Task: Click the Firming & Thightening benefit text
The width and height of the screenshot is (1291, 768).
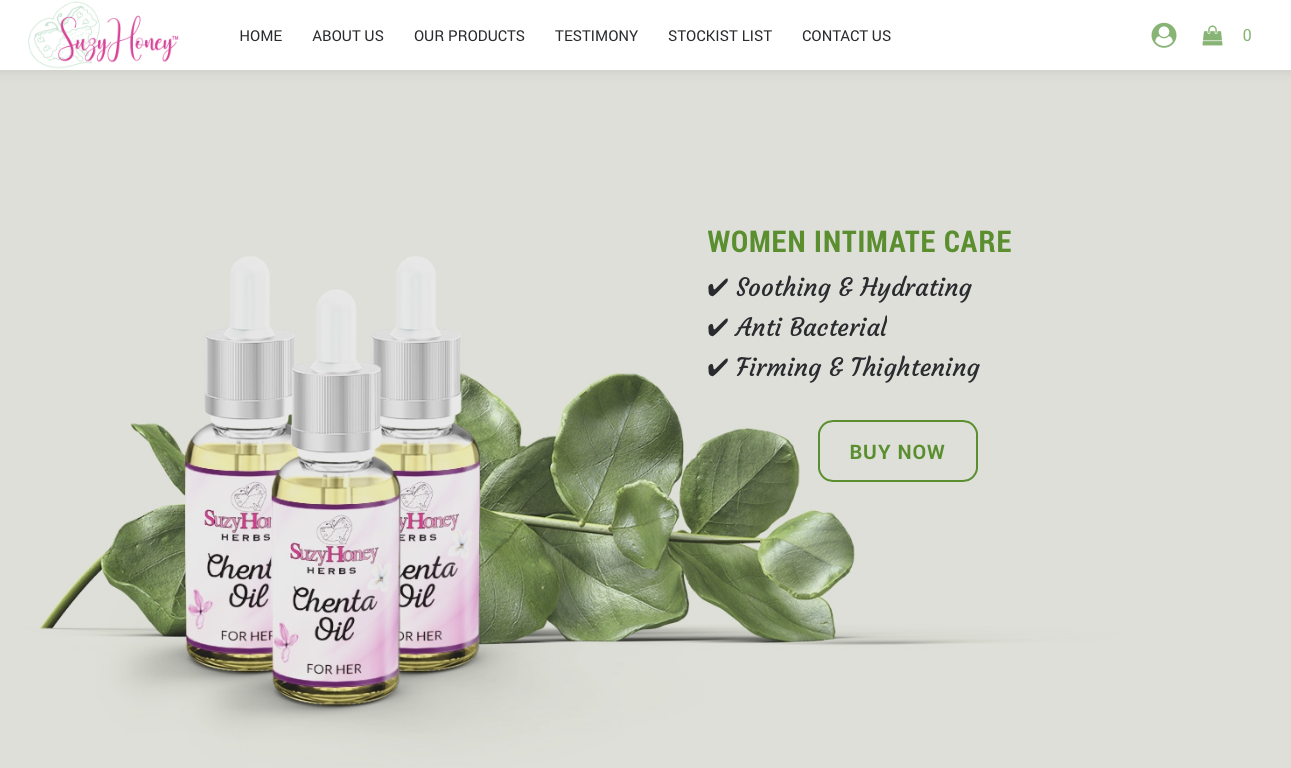Action: coord(858,368)
